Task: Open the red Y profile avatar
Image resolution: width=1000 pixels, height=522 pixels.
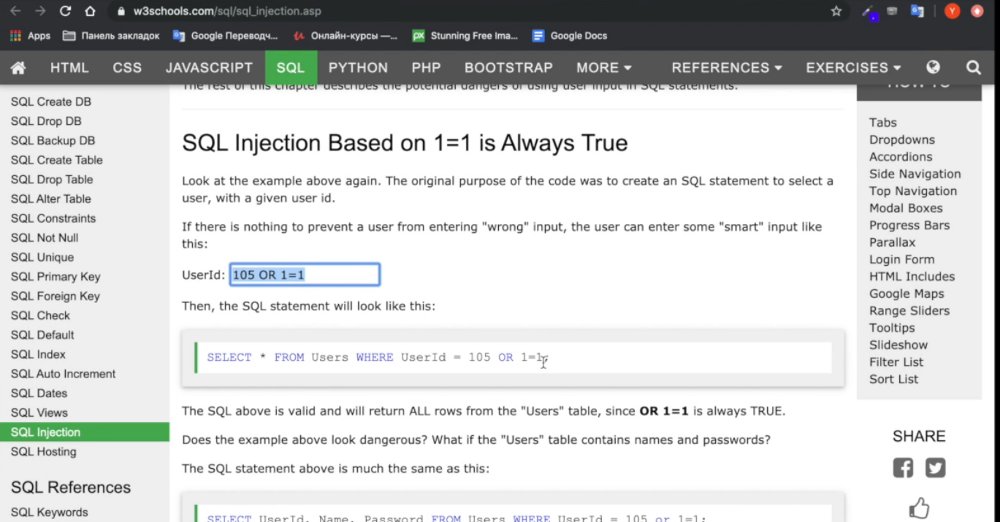Action: click(952, 11)
